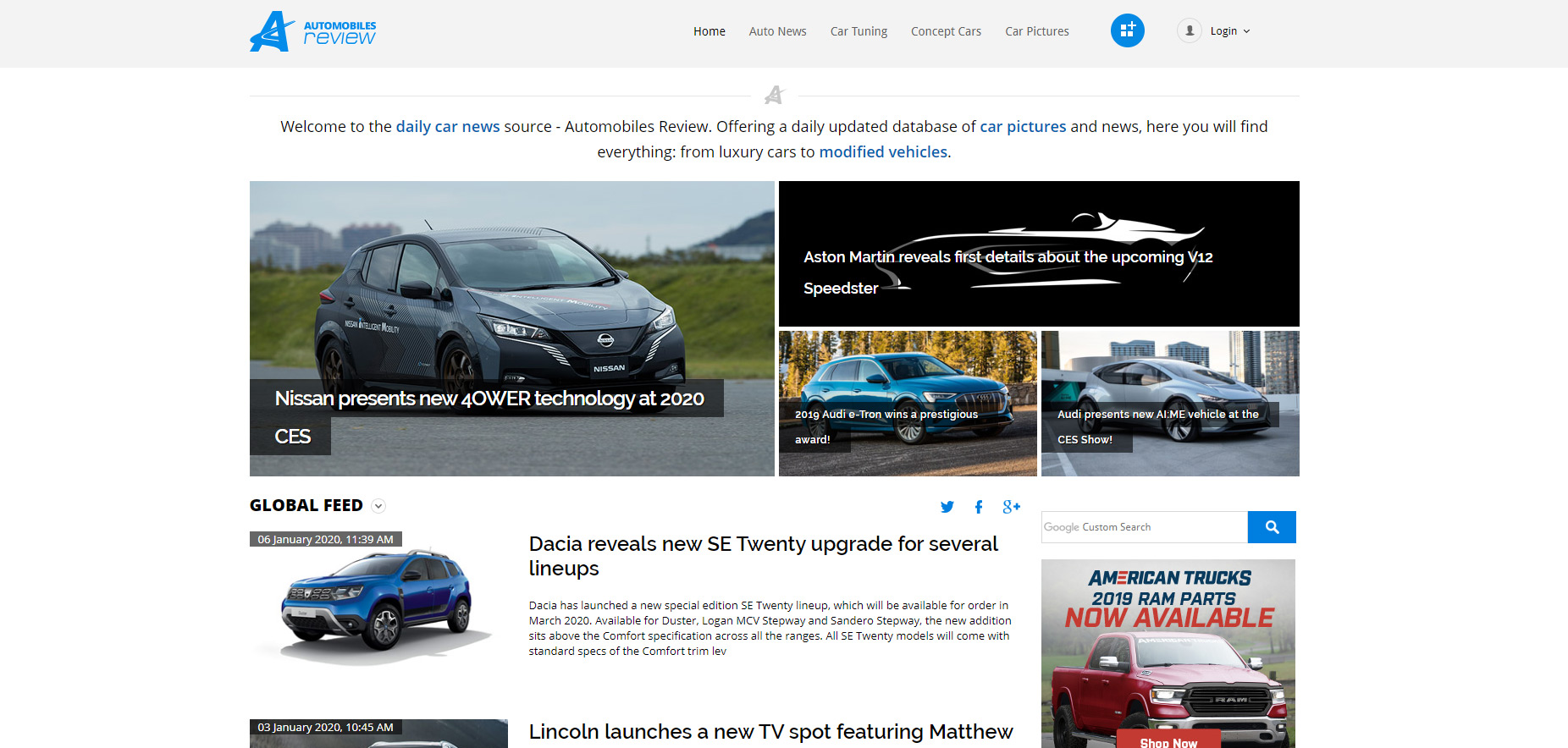Click the Dacia article summary paragraph

tap(770, 628)
